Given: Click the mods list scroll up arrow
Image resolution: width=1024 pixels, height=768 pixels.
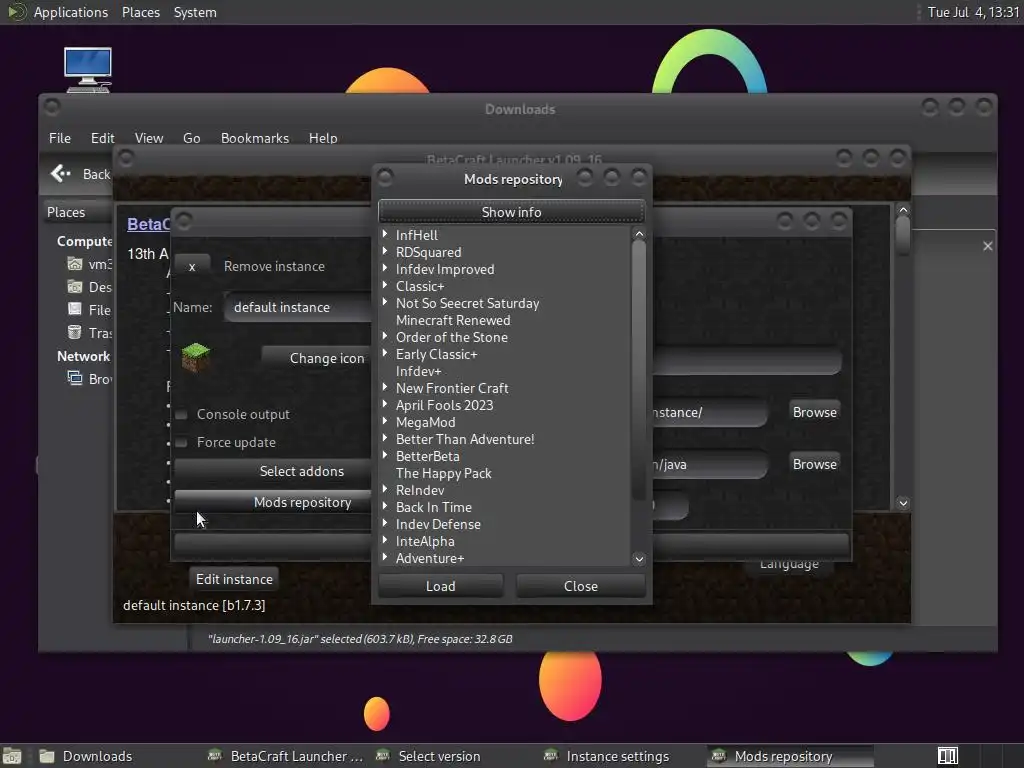Looking at the screenshot, I should click(x=639, y=234).
